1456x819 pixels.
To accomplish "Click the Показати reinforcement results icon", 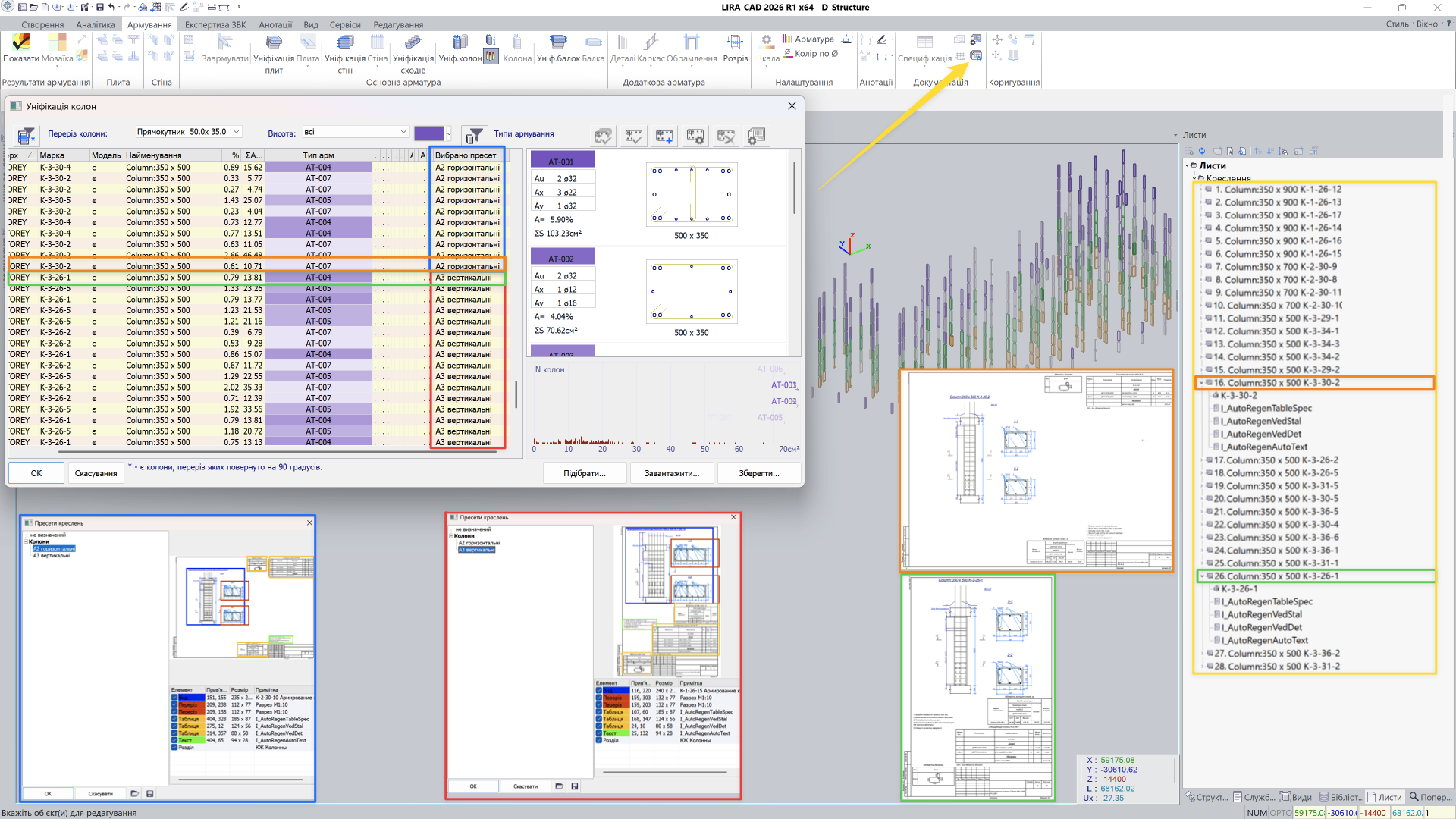I will (x=20, y=43).
